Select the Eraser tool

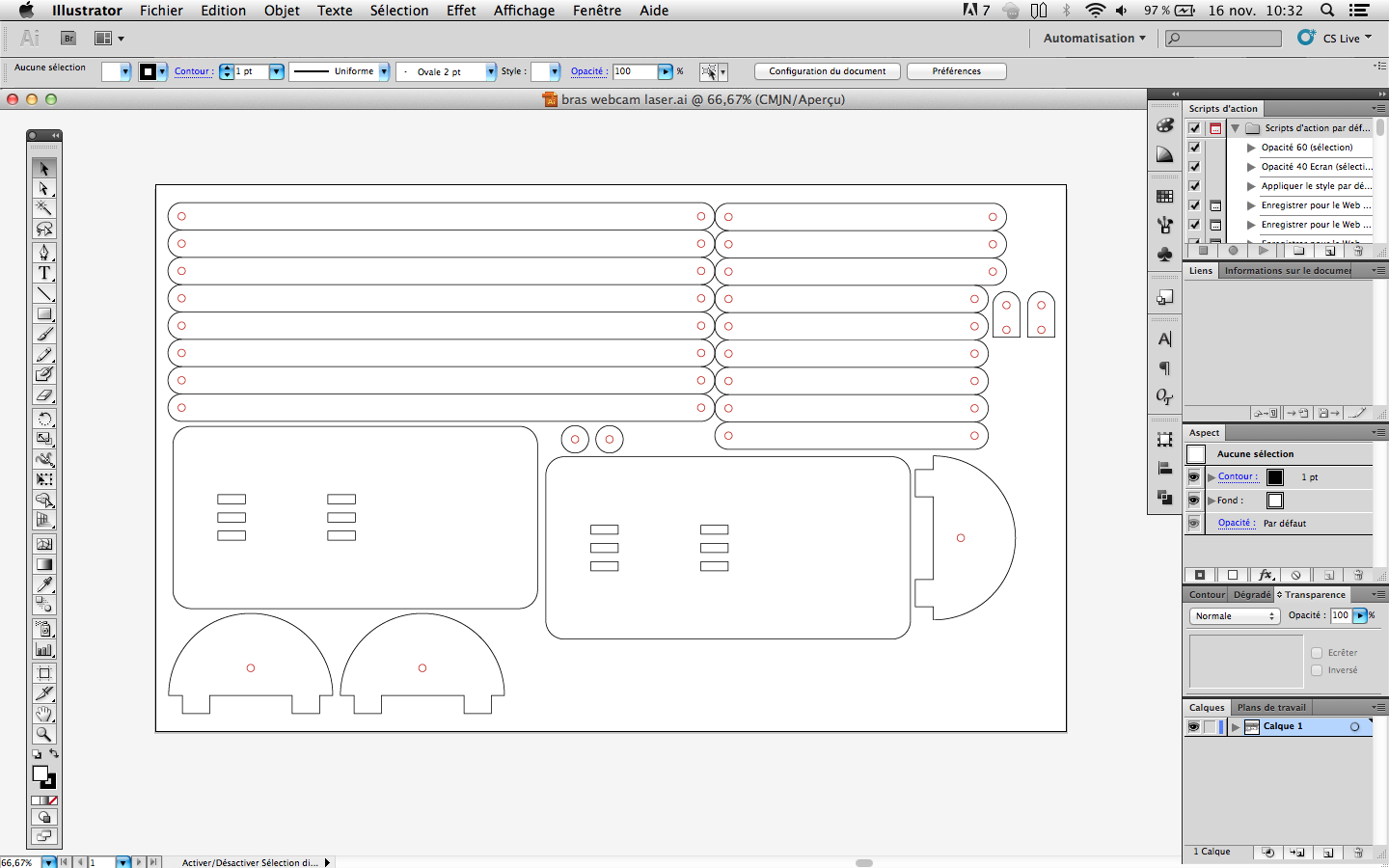click(x=44, y=394)
